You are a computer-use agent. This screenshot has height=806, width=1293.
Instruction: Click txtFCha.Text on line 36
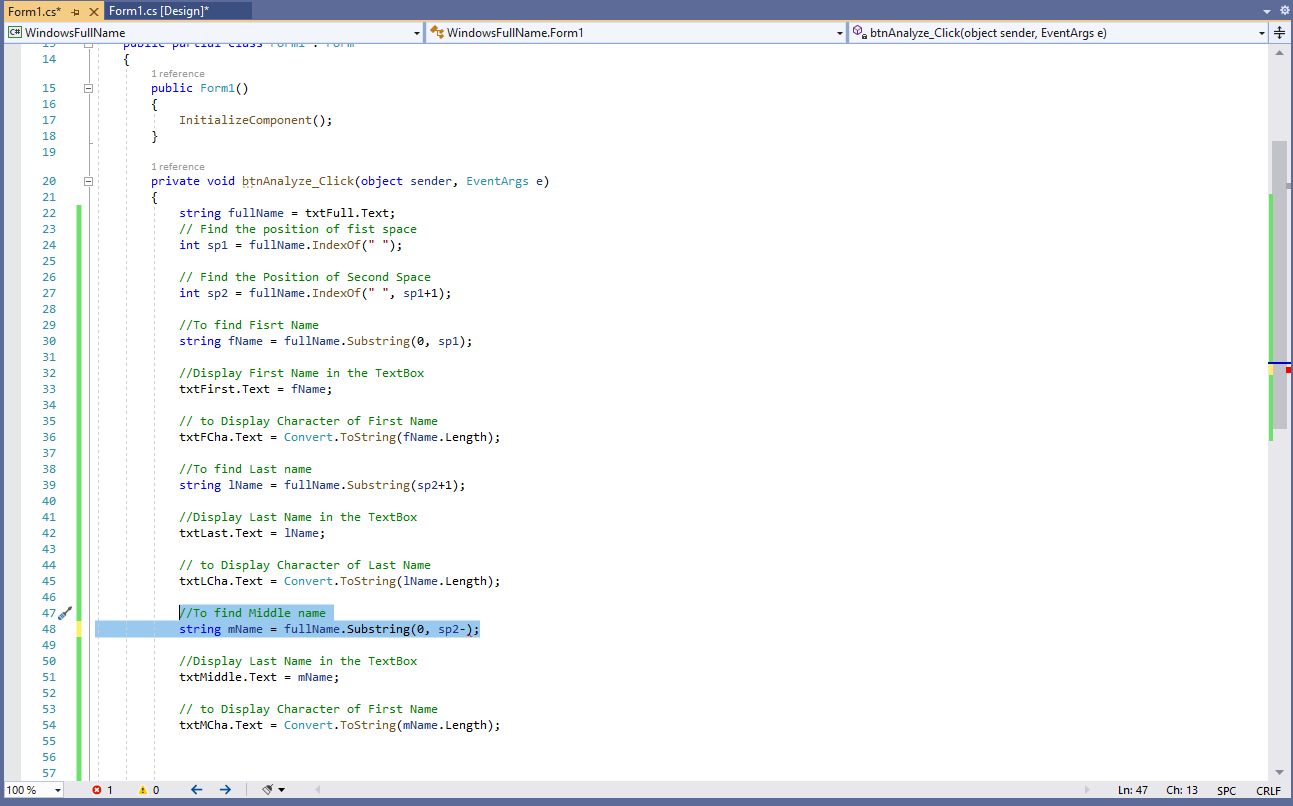coord(221,437)
